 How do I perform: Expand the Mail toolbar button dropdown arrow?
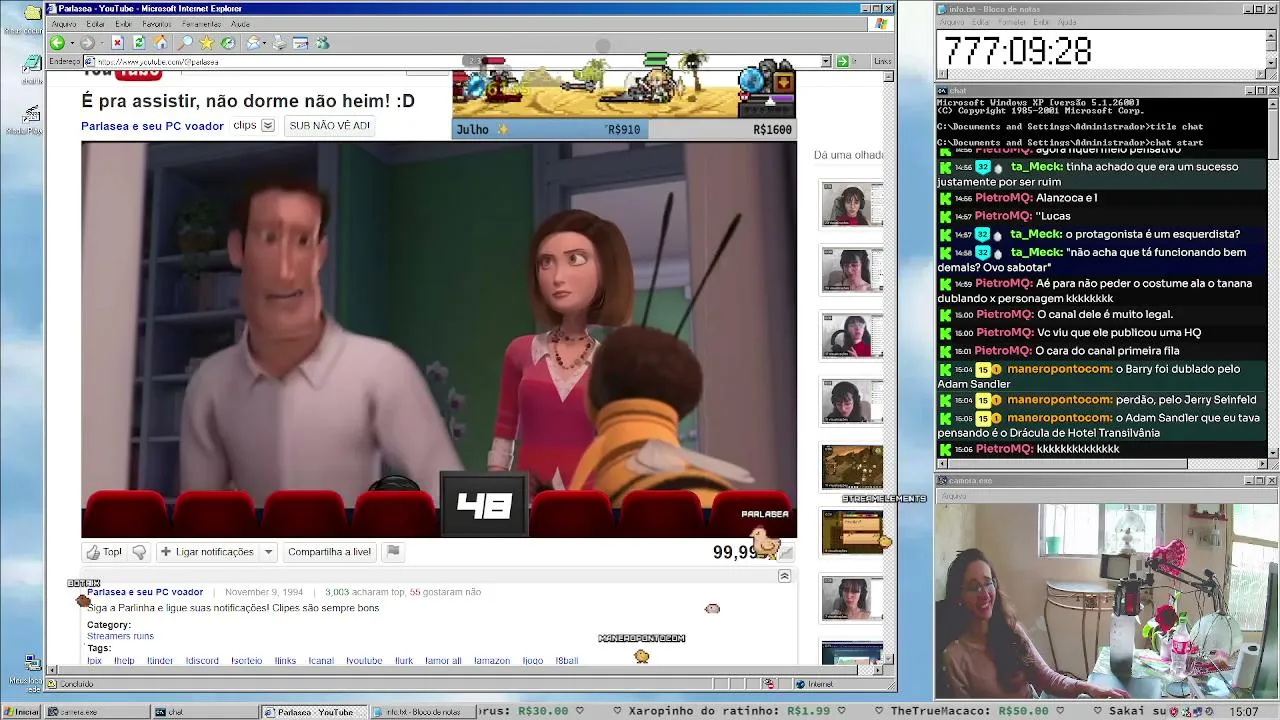(x=264, y=43)
